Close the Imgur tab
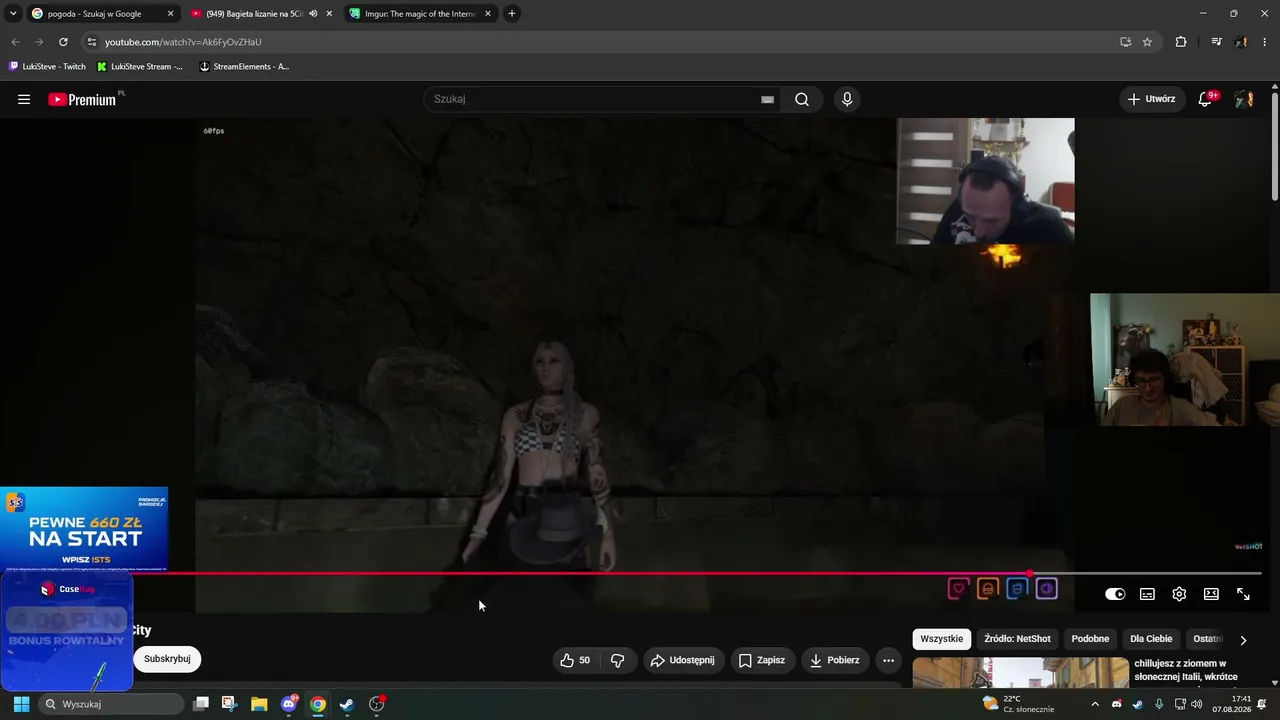This screenshot has height=720, width=1280. [x=487, y=14]
